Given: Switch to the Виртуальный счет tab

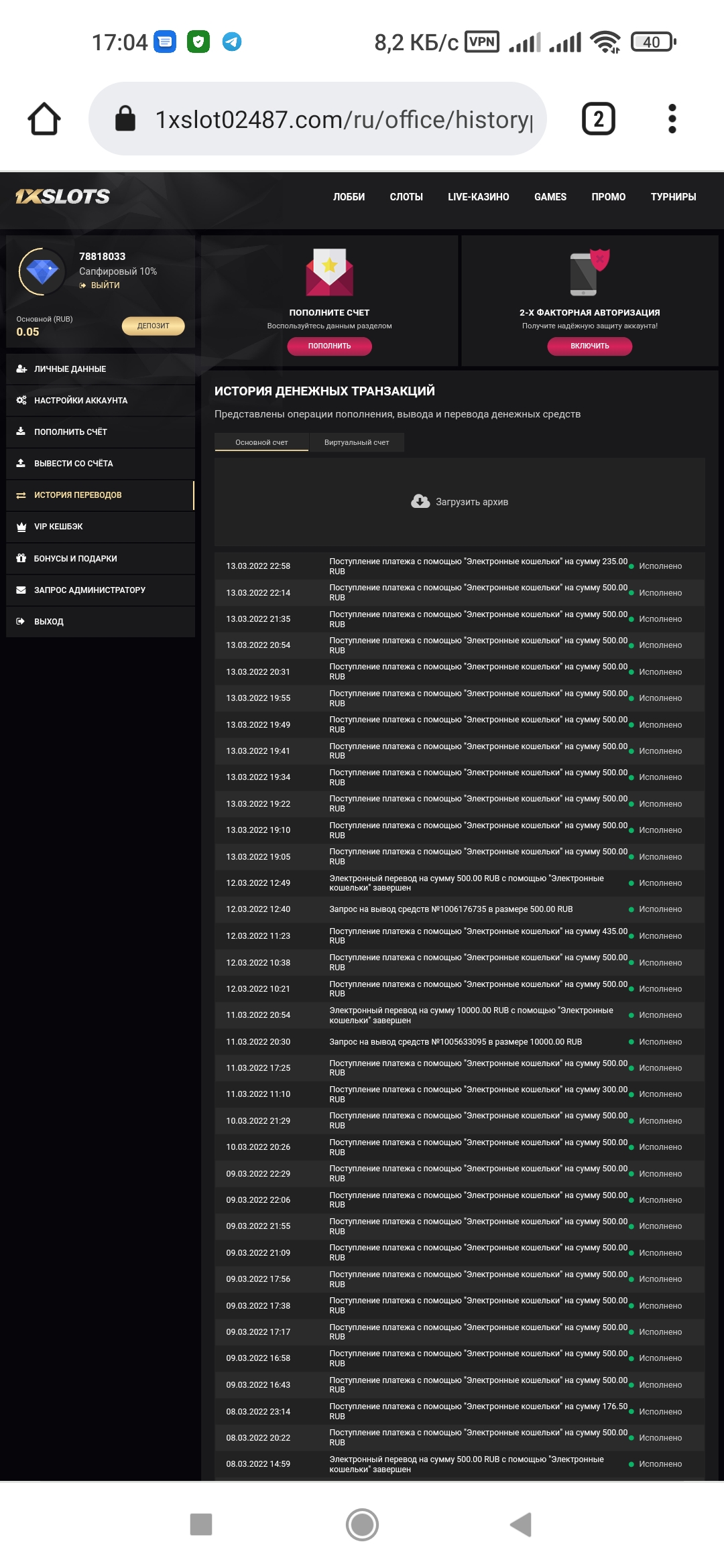Looking at the screenshot, I should click(x=357, y=442).
